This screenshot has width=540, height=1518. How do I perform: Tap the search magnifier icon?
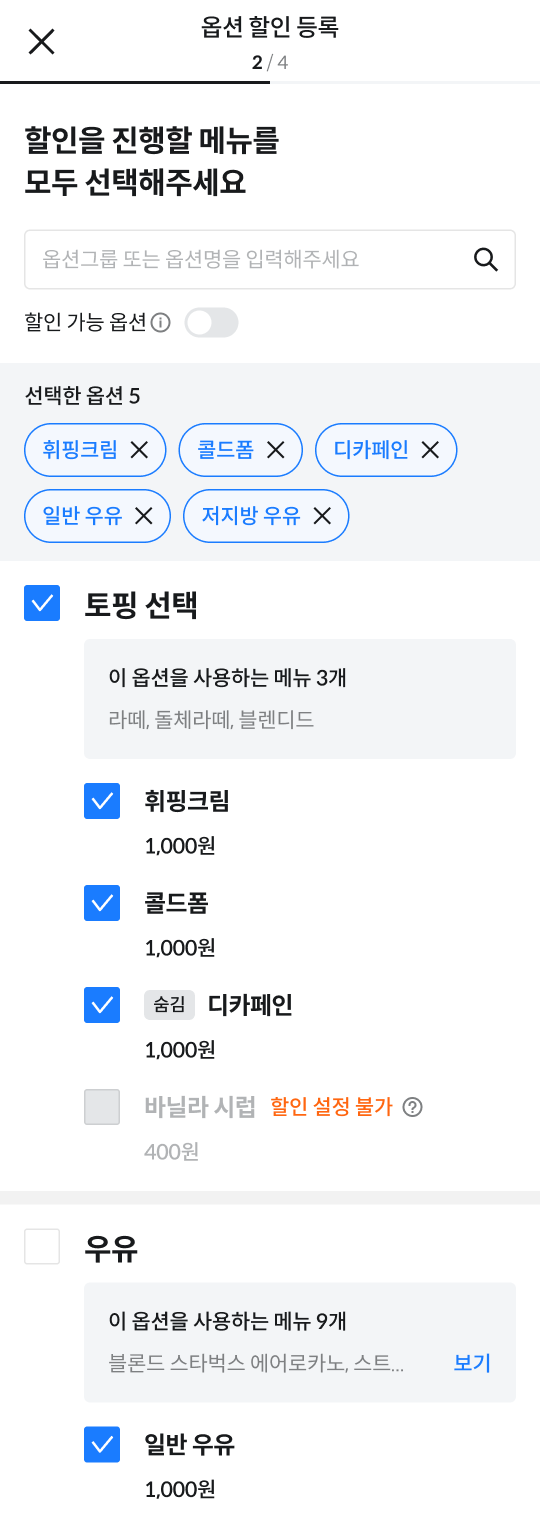click(x=486, y=260)
